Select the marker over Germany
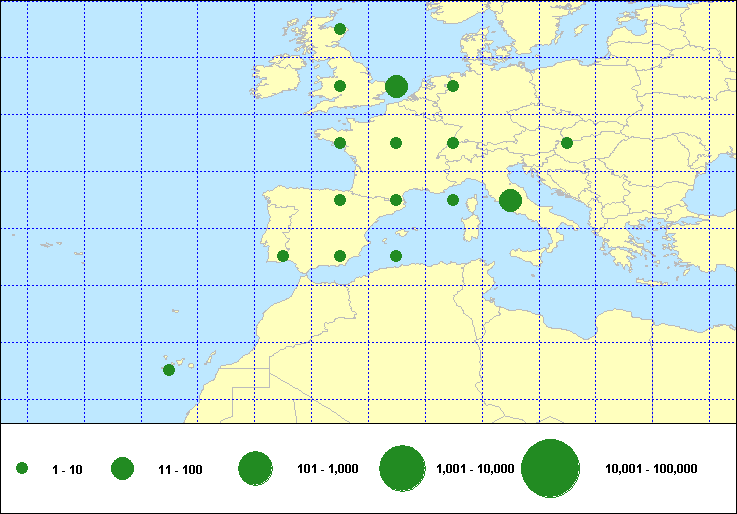This screenshot has height=514, width=737. (453, 86)
